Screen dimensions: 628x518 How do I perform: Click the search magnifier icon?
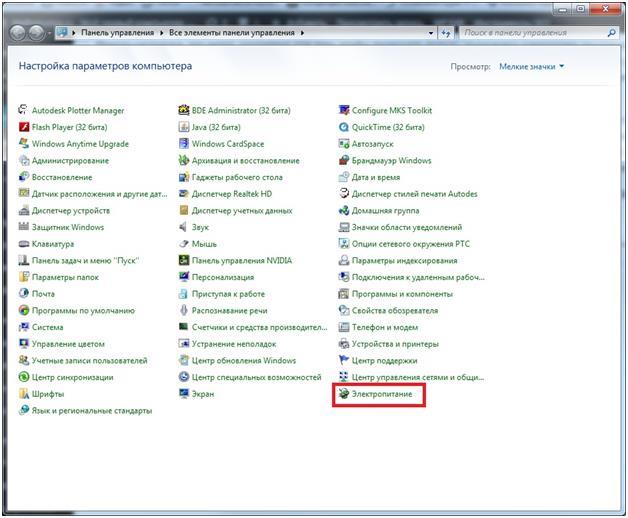[x=611, y=33]
